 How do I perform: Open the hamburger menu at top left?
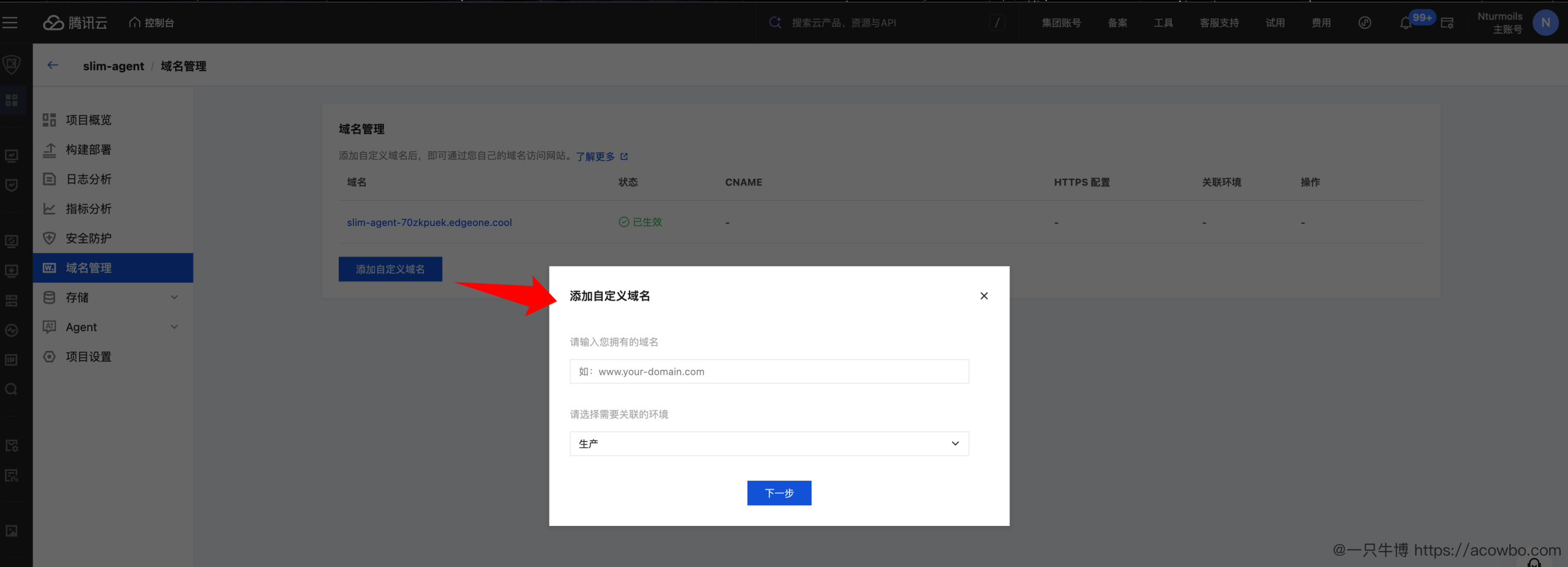coord(10,23)
